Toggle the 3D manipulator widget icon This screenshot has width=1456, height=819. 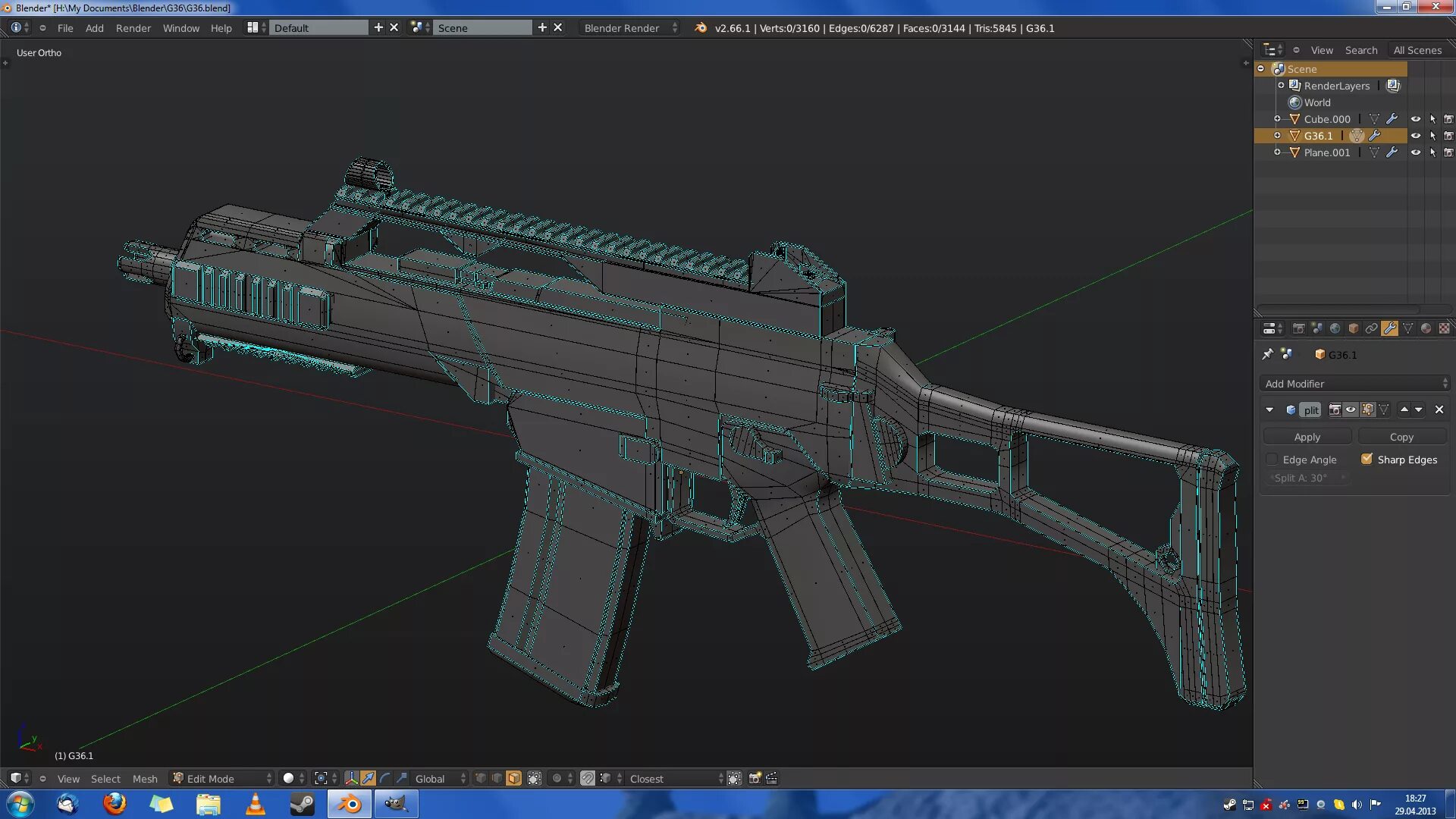[x=351, y=778]
